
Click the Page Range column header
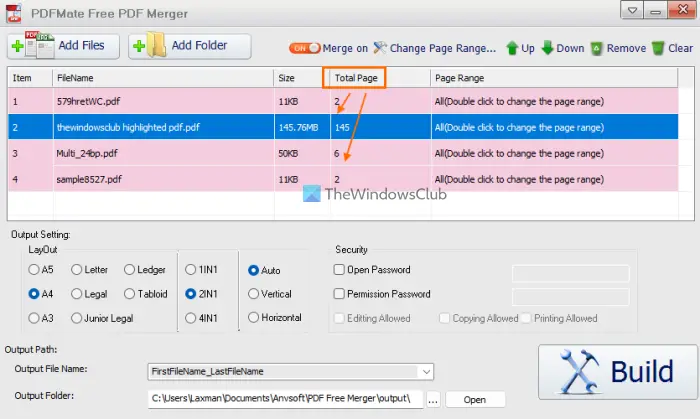554,78
